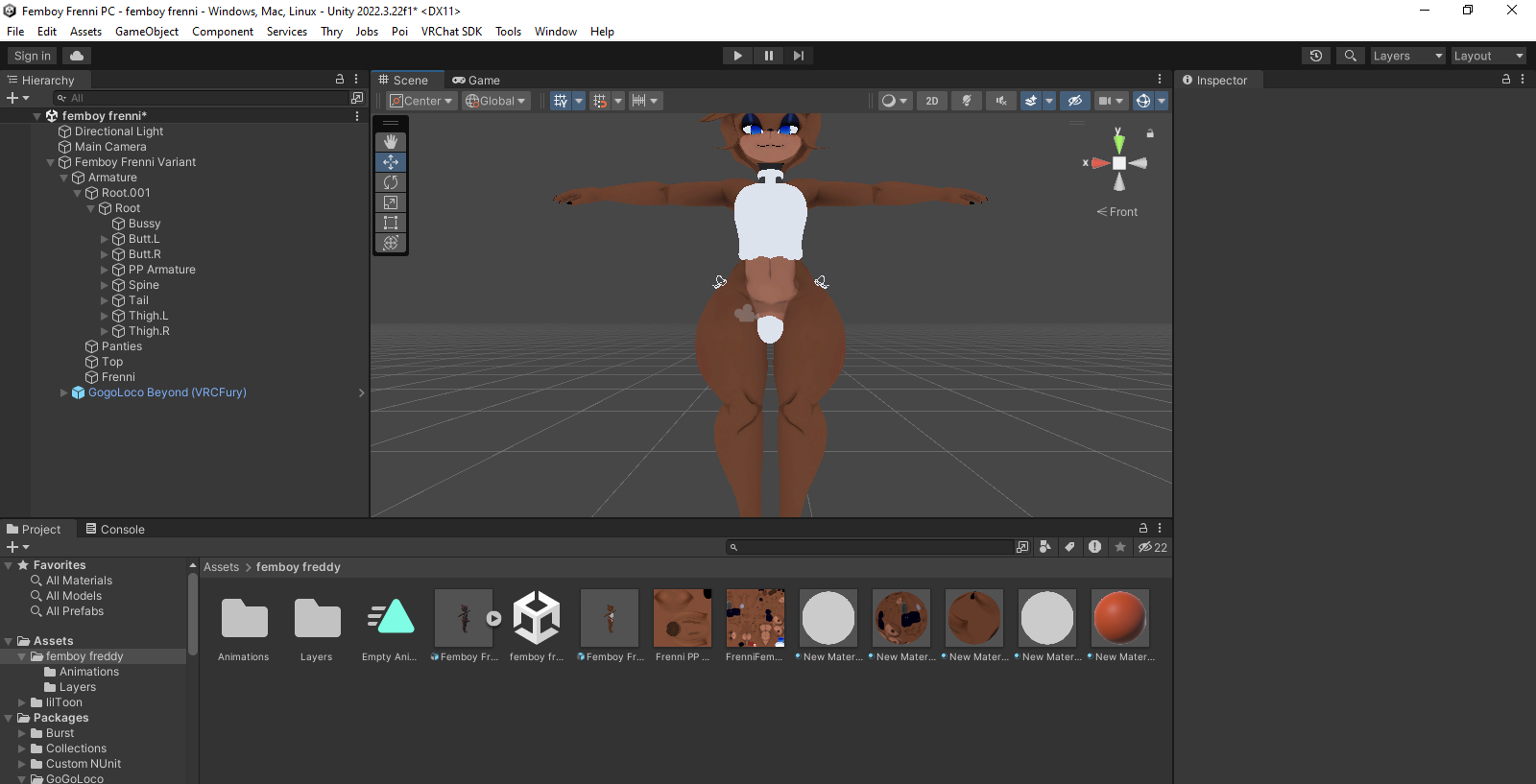Open the cloud services icon
Viewport: 1536px width, 784px height.
(77, 56)
